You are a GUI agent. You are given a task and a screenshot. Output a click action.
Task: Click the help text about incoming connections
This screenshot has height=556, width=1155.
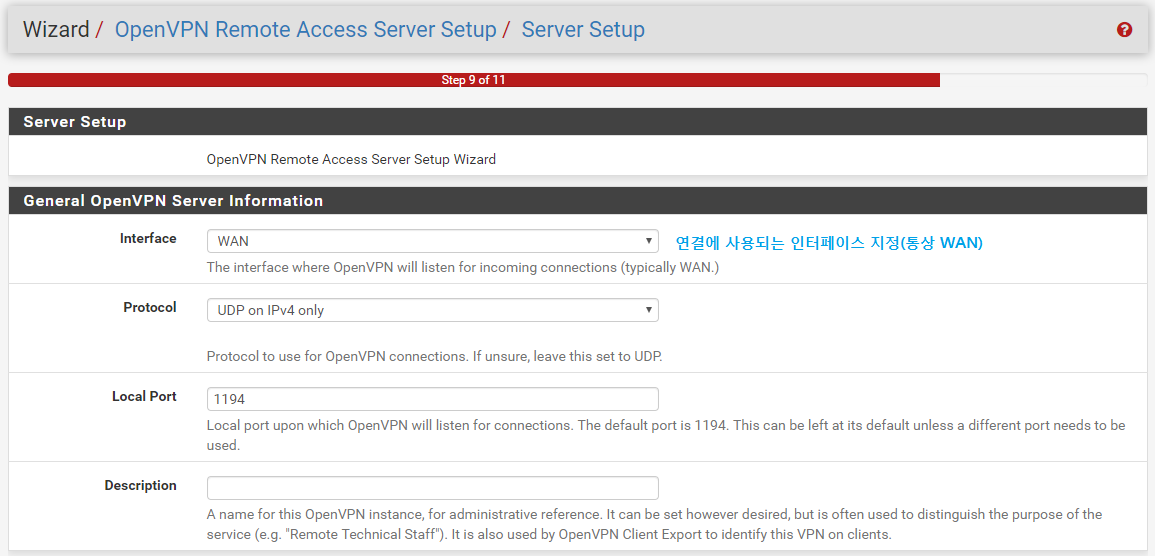(x=463, y=268)
